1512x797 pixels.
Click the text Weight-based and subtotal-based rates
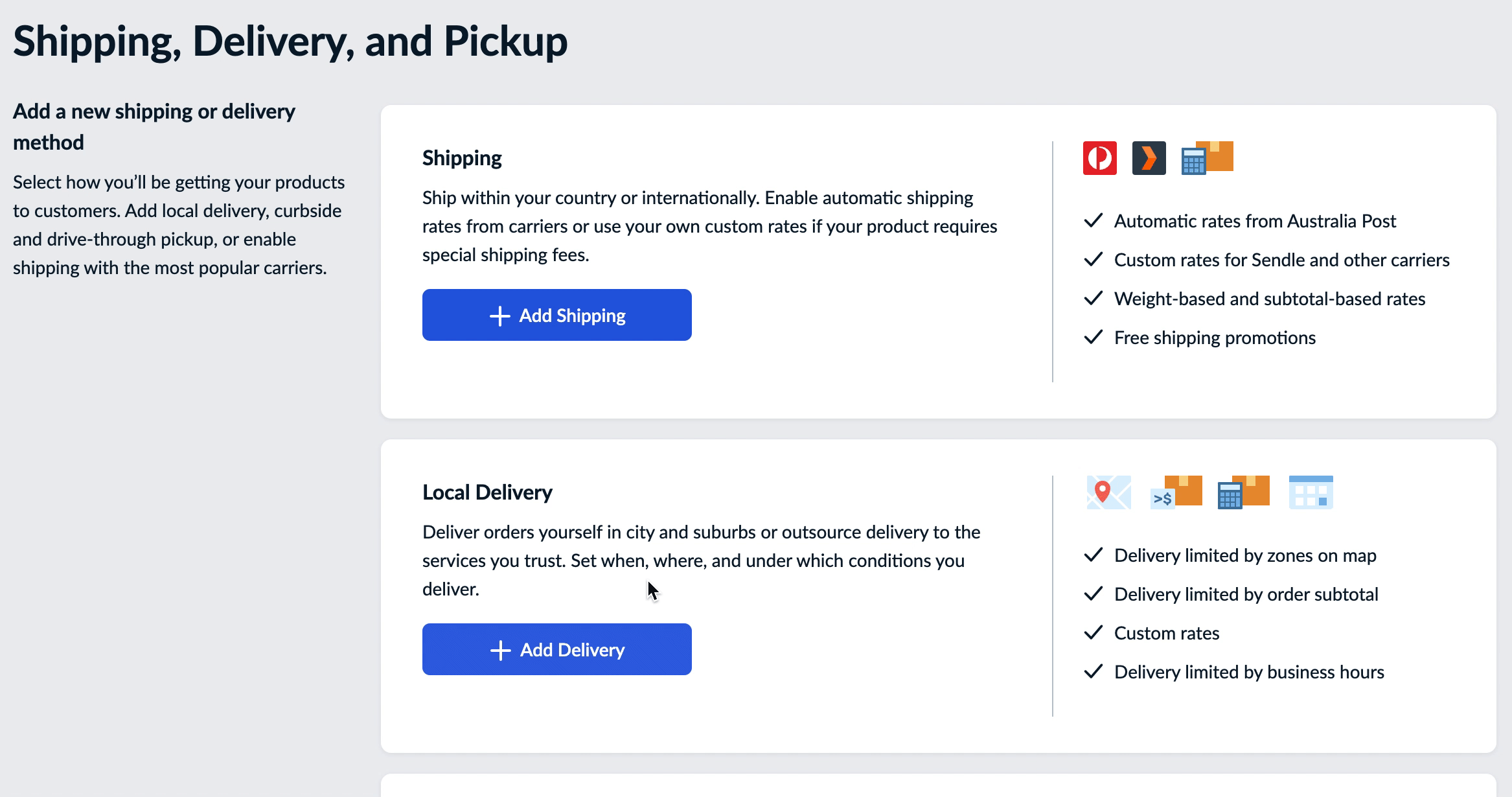tap(1270, 299)
